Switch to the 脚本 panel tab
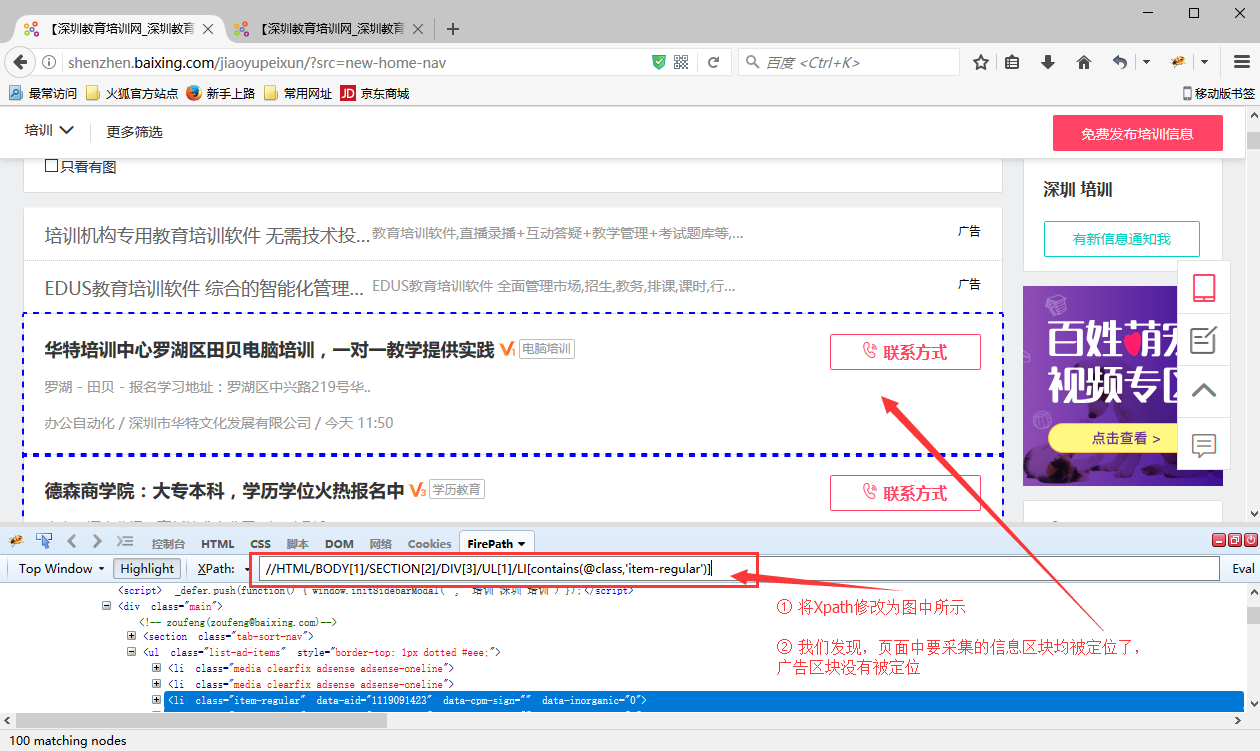The image size is (1260, 751). point(298,544)
